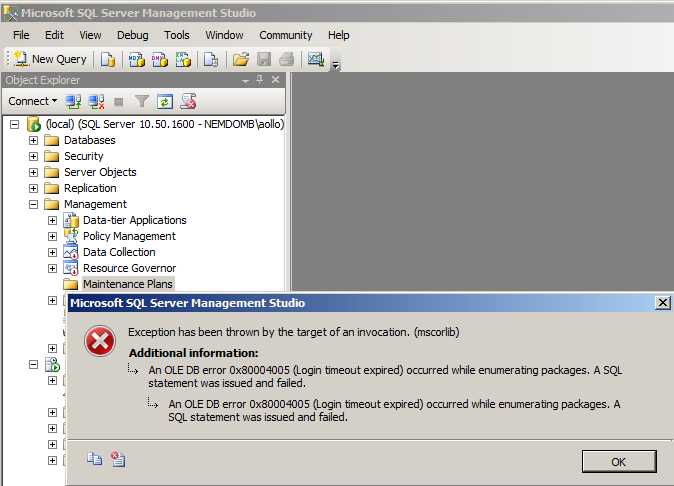Click the script-with-red-X icon in Object Explorer toolbar
The height and width of the screenshot is (486, 674).
tap(188, 101)
